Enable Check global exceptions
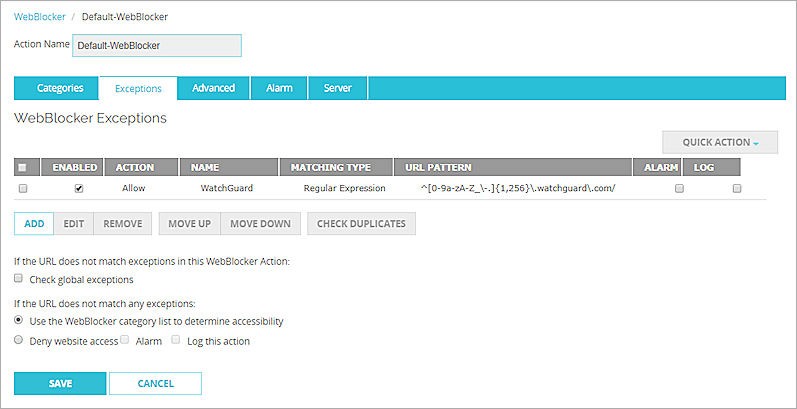 pos(19,279)
